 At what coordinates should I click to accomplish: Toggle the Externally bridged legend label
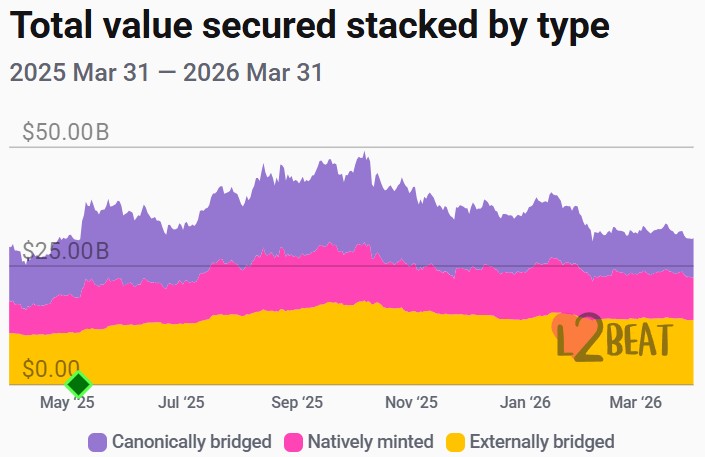click(541, 441)
